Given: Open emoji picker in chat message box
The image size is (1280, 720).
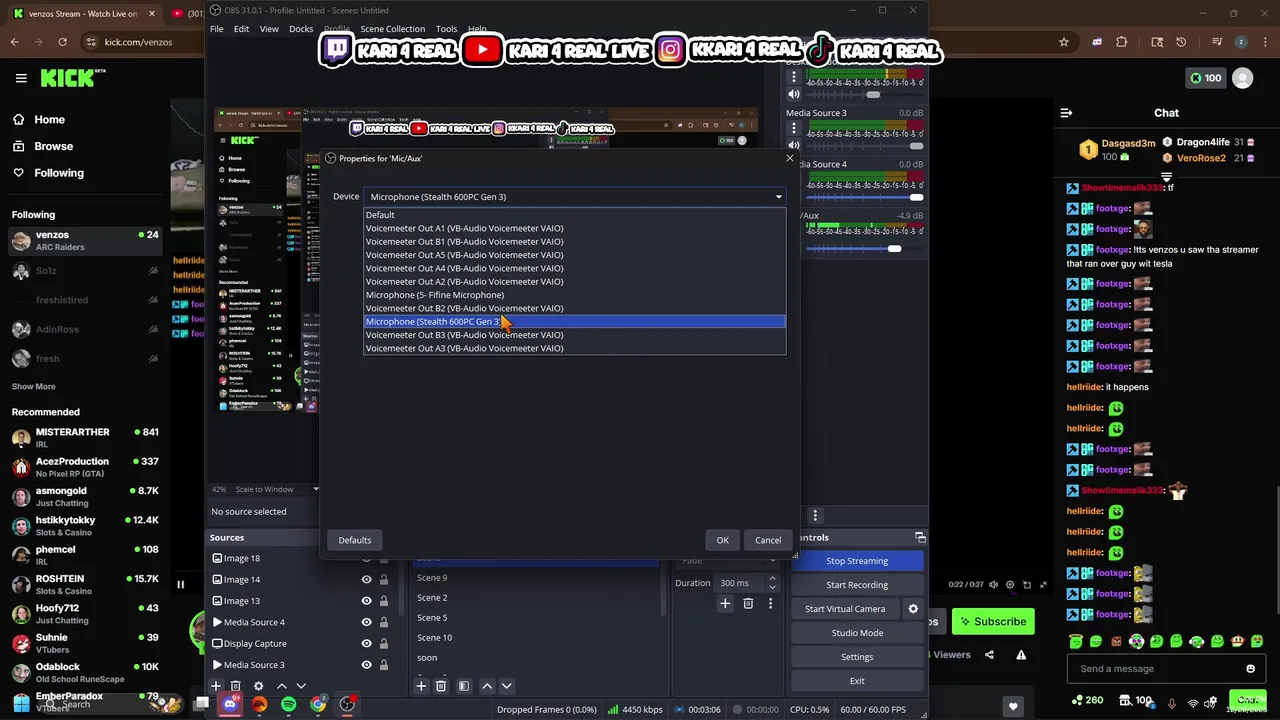Looking at the screenshot, I should point(1250,669).
